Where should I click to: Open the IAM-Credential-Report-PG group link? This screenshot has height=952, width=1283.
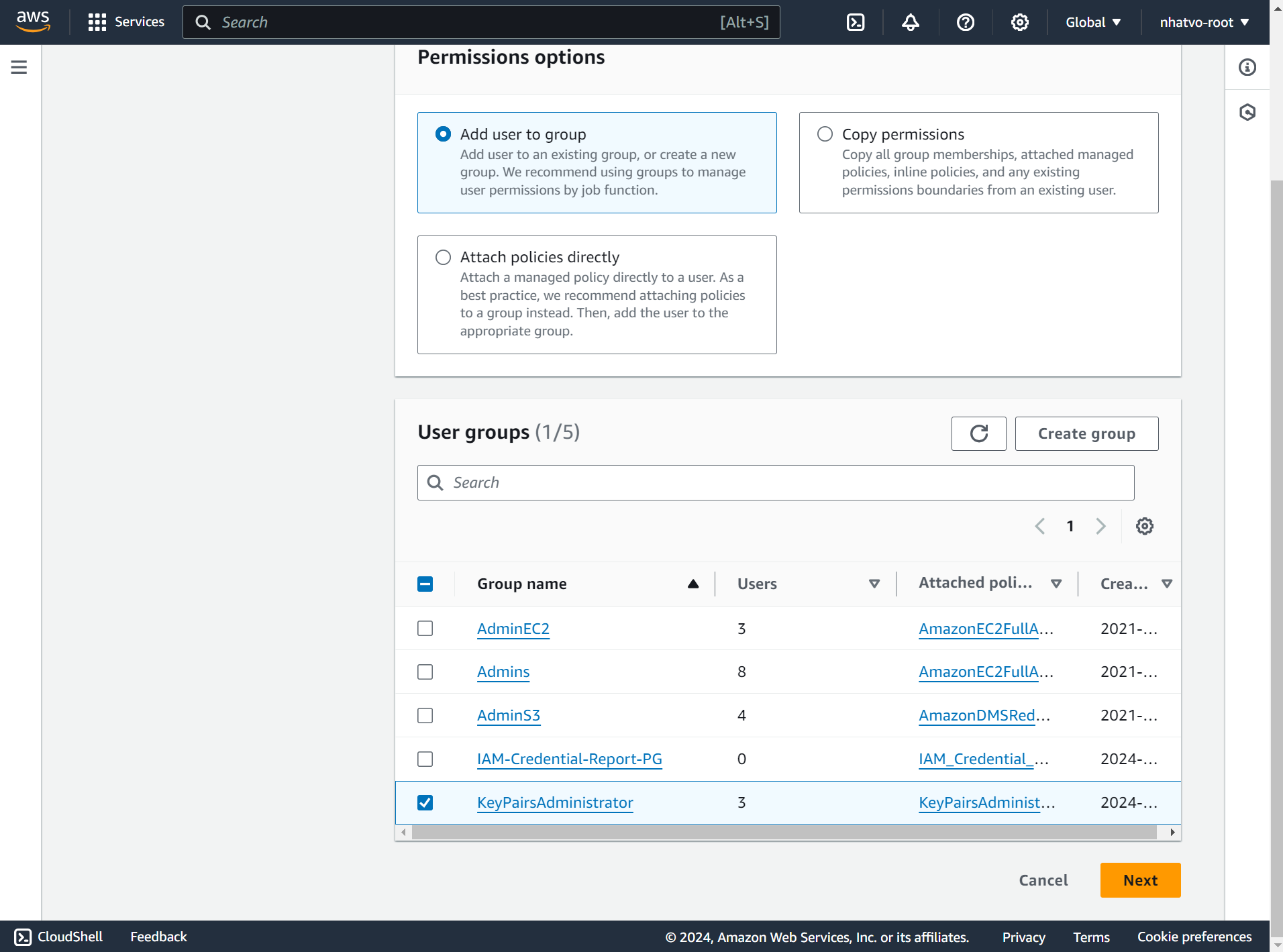click(569, 759)
